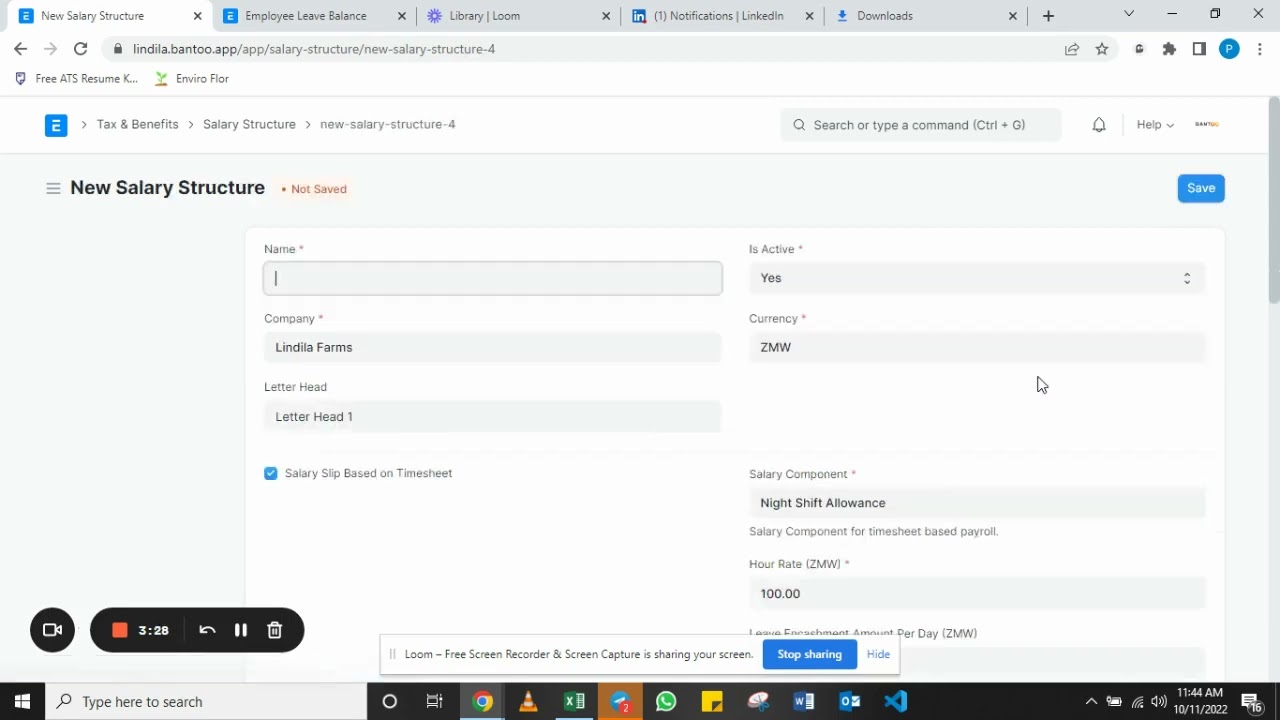The image size is (1280, 720).
Task: Open the Is Active dropdown
Action: pyautogui.click(x=977, y=278)
